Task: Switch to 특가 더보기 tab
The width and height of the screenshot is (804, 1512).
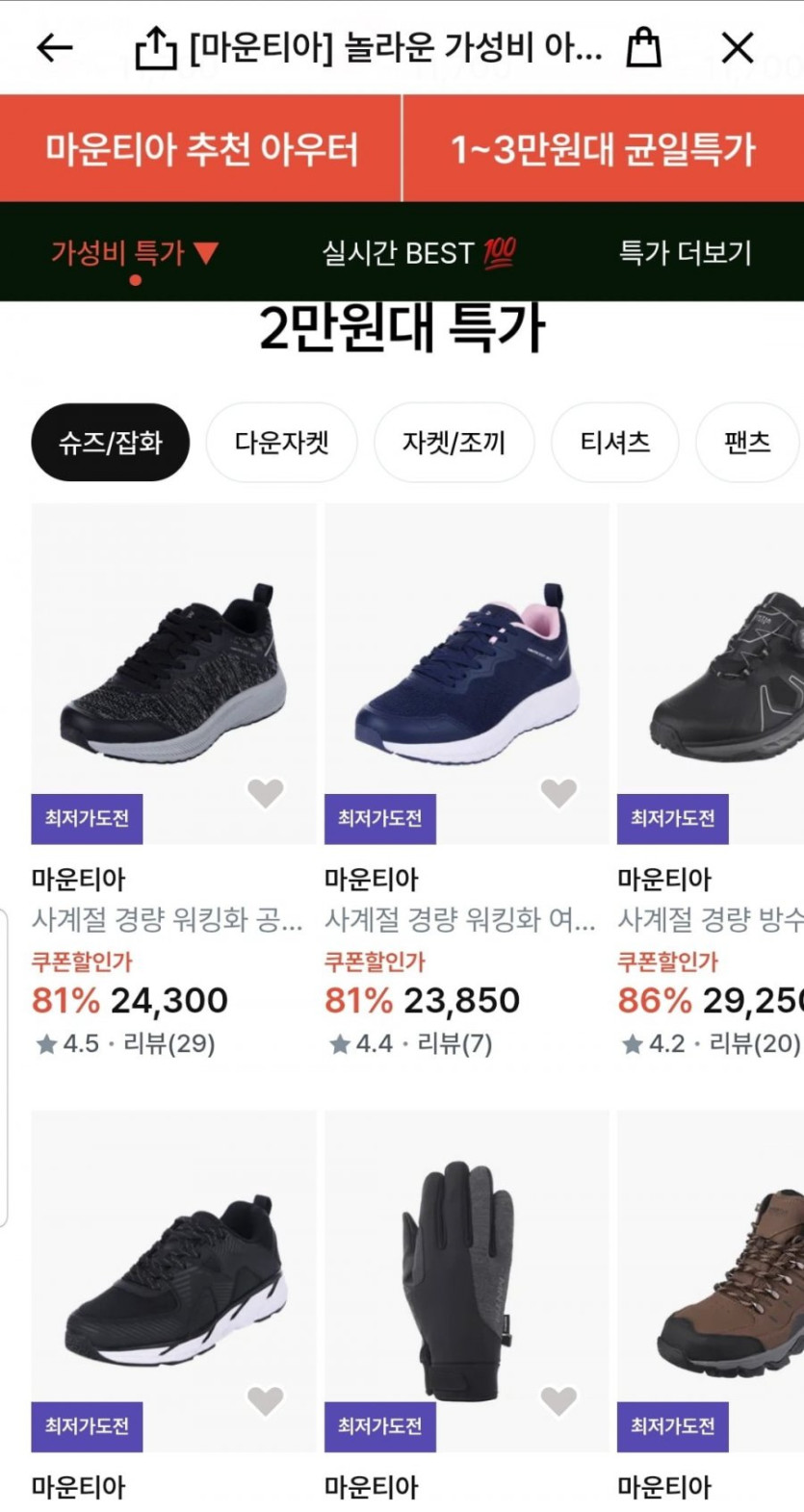Action: point(685,253)
